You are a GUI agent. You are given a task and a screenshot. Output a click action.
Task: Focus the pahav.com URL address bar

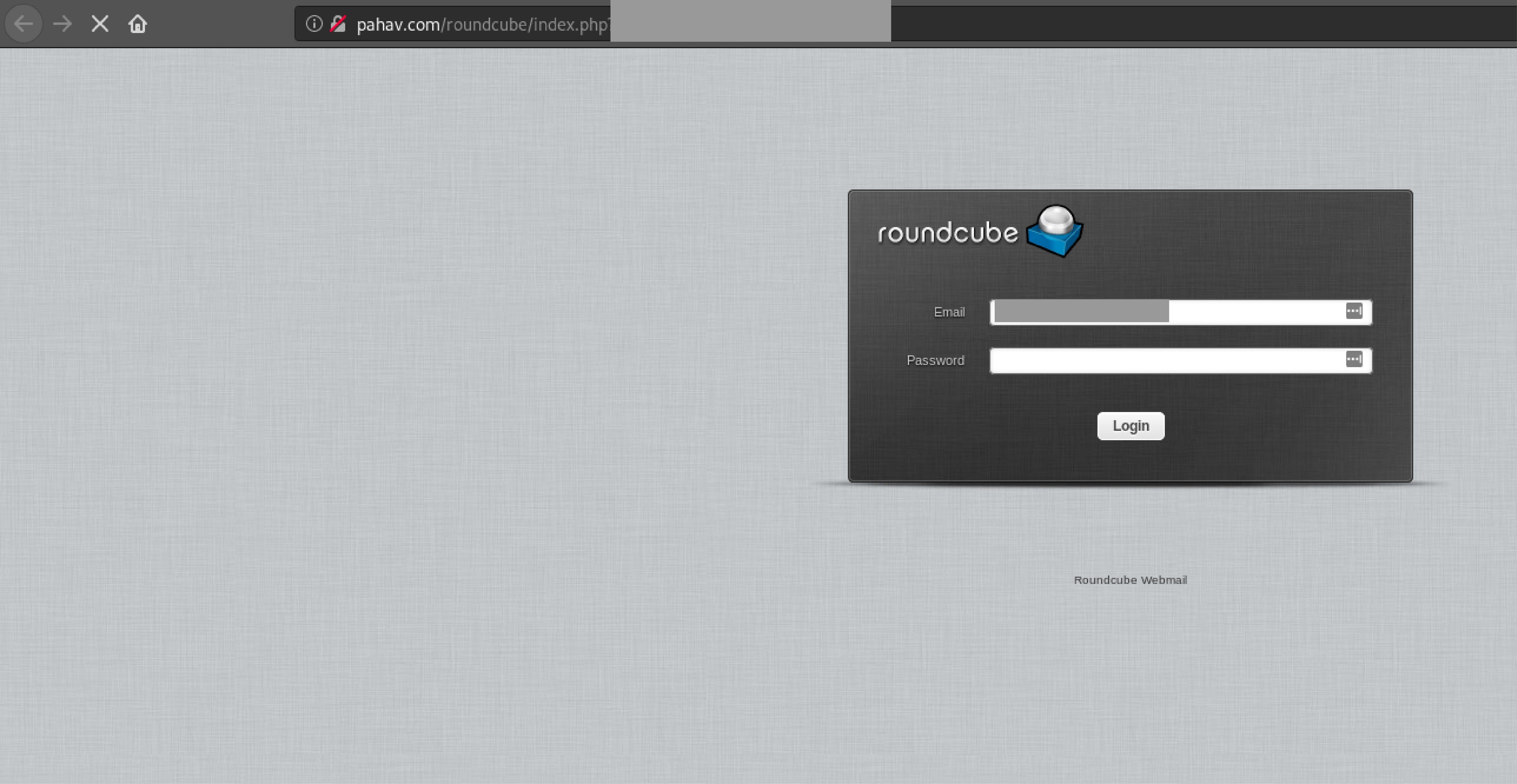pos(906,24)
